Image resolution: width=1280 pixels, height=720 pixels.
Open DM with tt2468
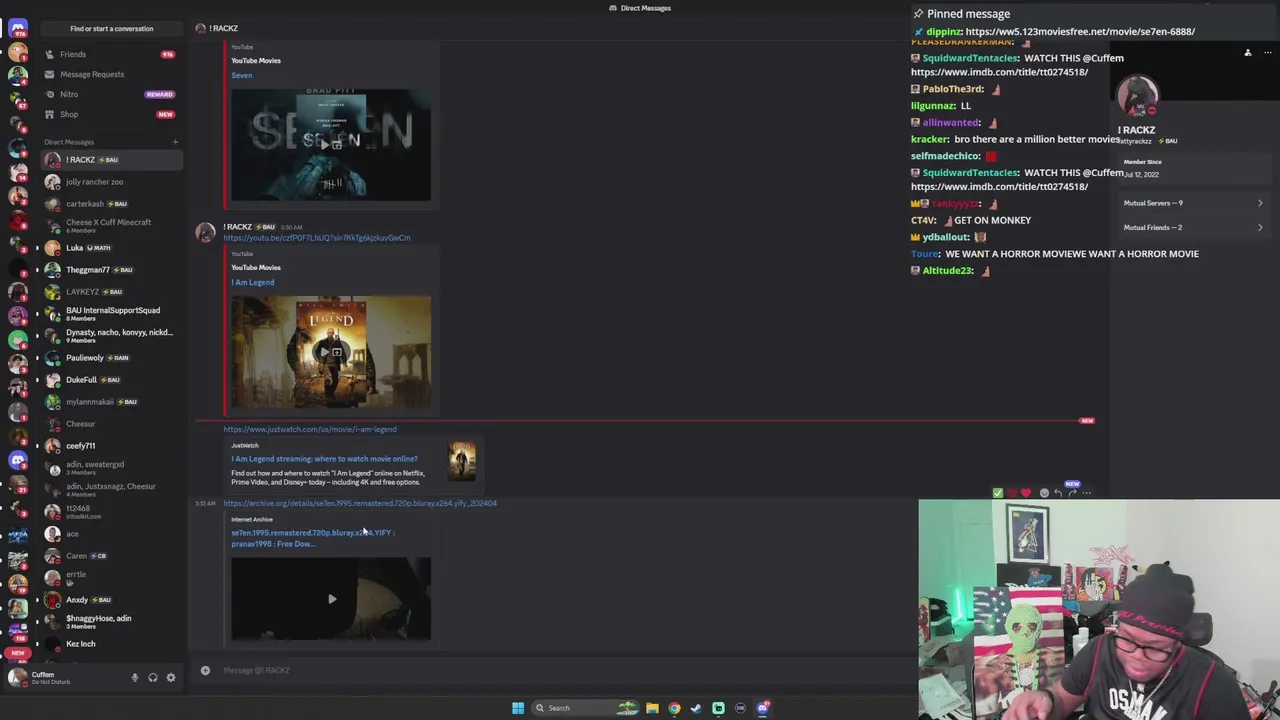coord(111,512)
